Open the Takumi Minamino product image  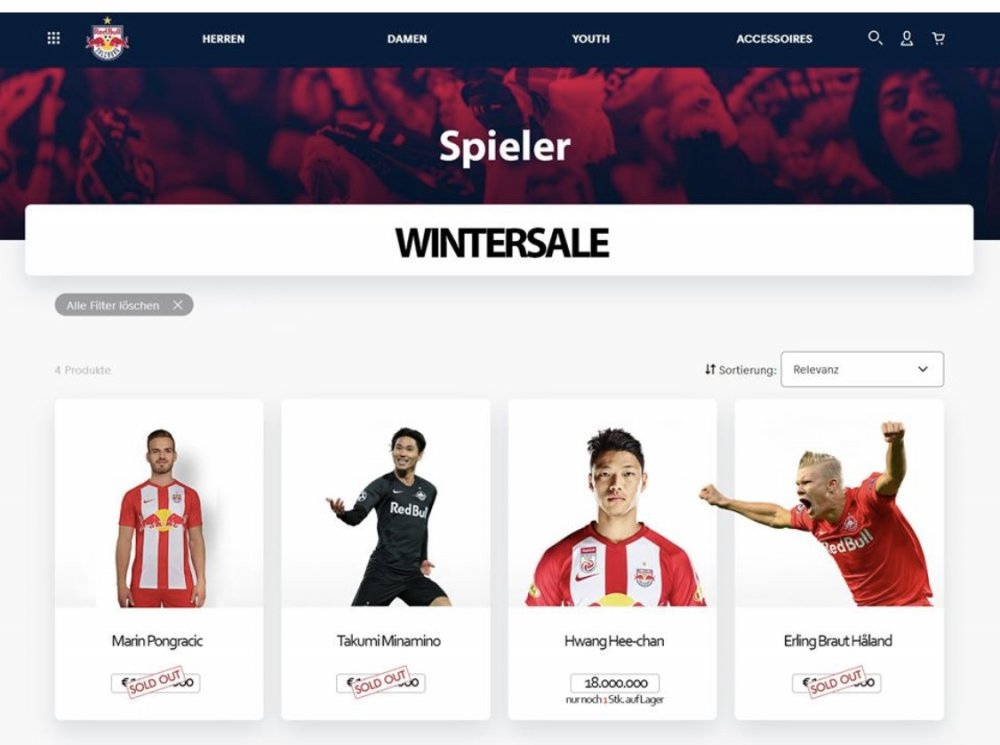pos(386,504)
